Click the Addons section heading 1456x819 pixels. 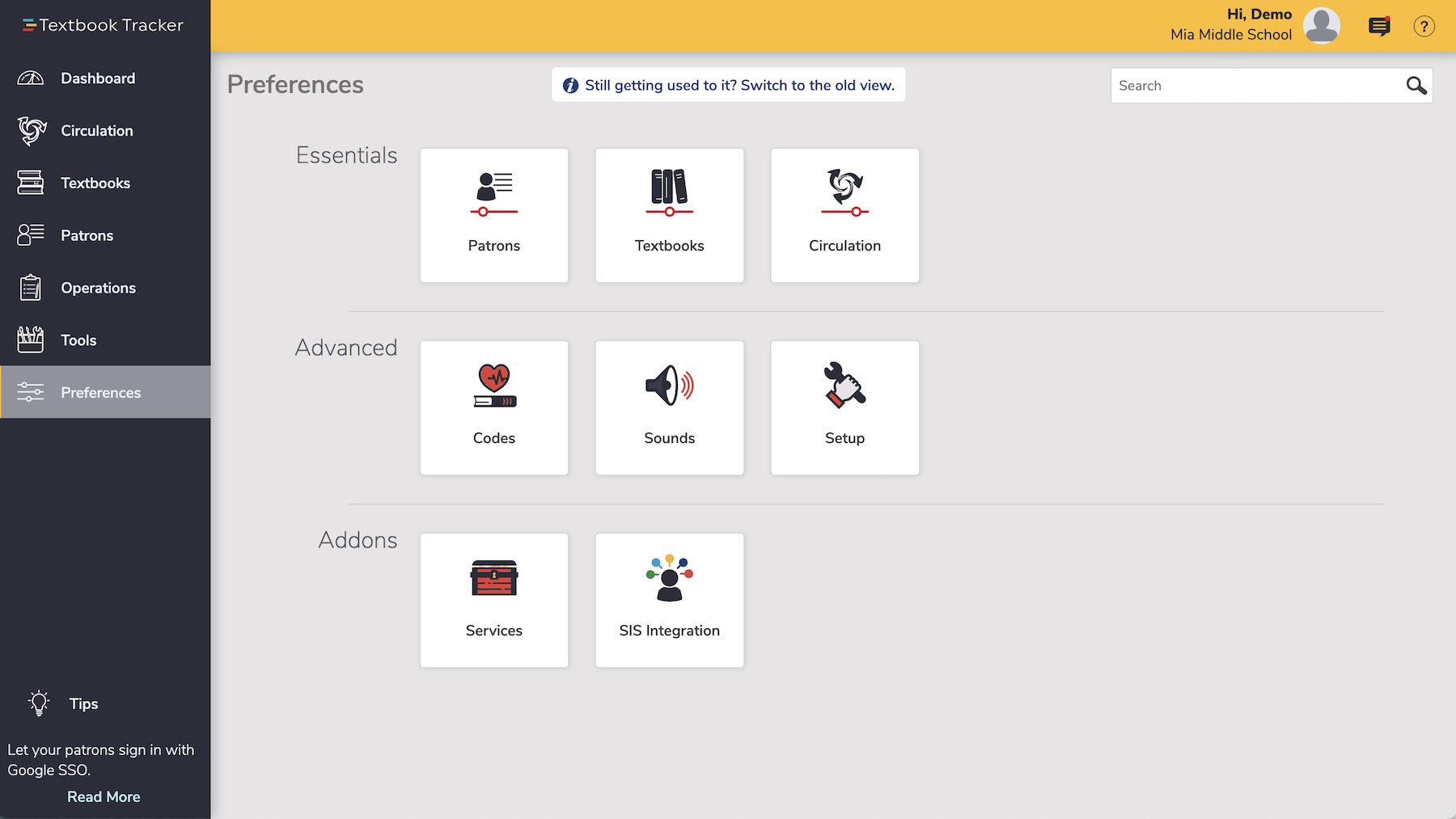[x=358, y=540]
